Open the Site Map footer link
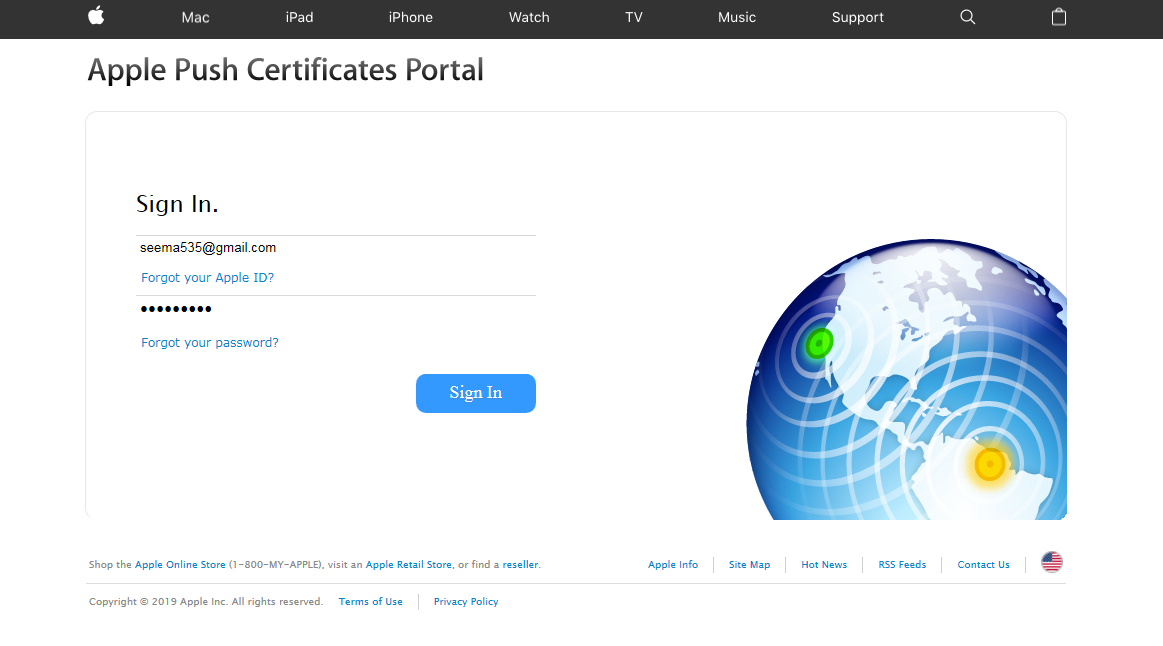This screenshot has width=1163, height=646. [x=749, y=564]
